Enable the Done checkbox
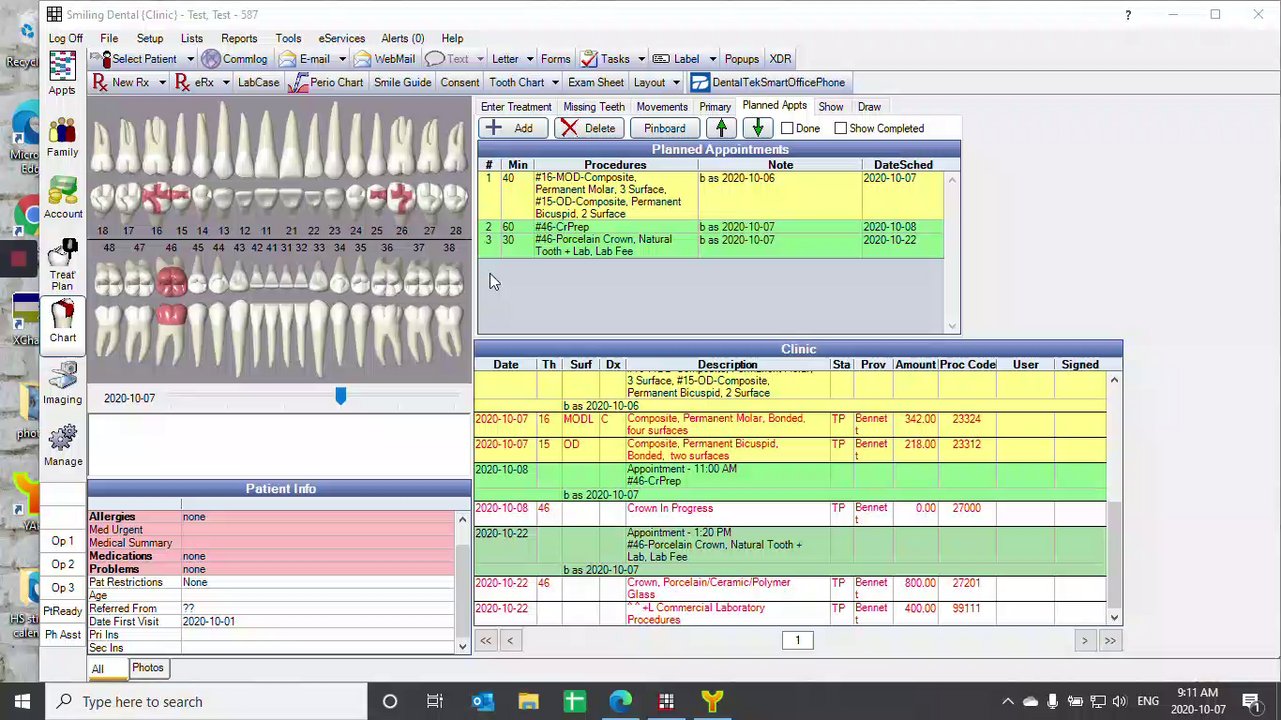Screen dimensions: 1281x720 [787, 128]
